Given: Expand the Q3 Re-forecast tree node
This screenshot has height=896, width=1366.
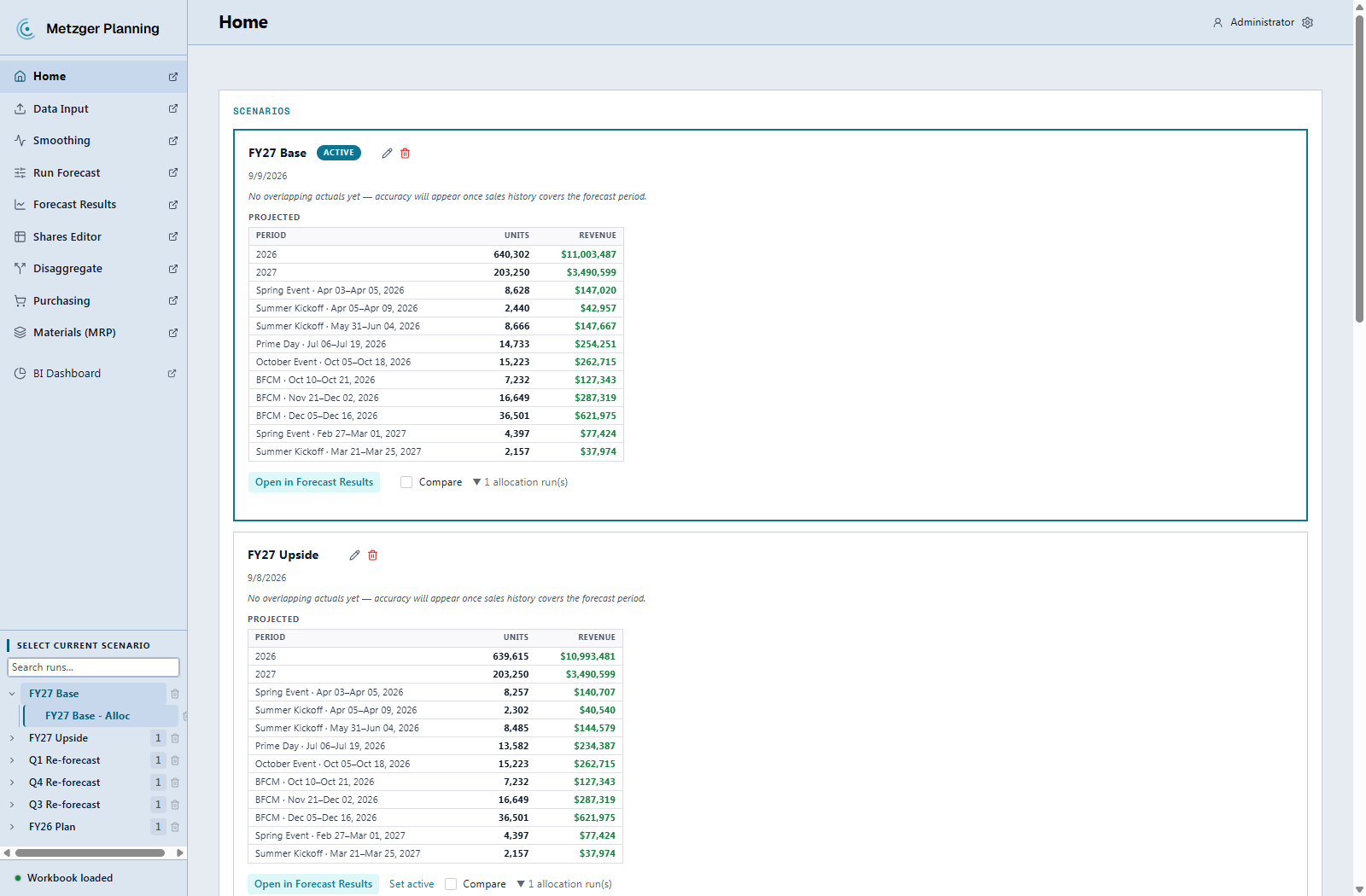Looking at the screenshot, I should [12, 805].
